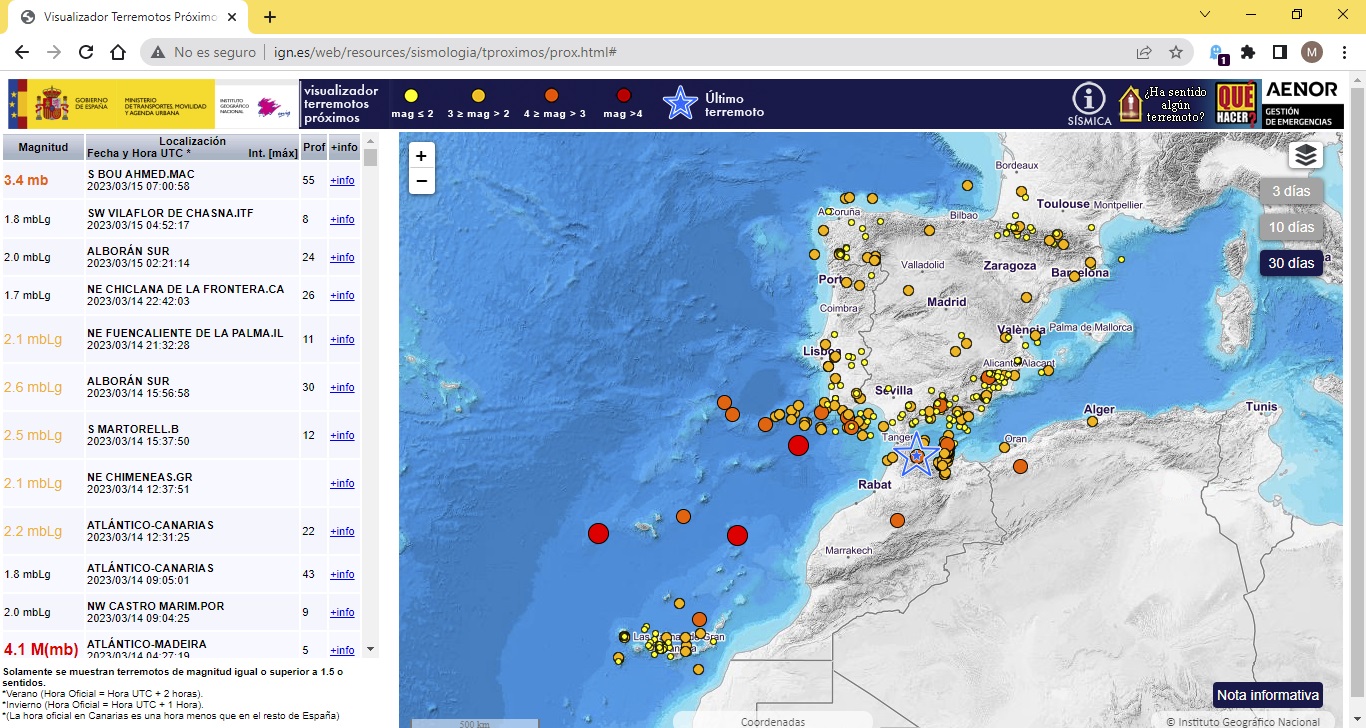Click the latest earthquake star marker near Tanger
Image resolution: width=1366 pixels, height=728 pixels.
tap(916, 456)
